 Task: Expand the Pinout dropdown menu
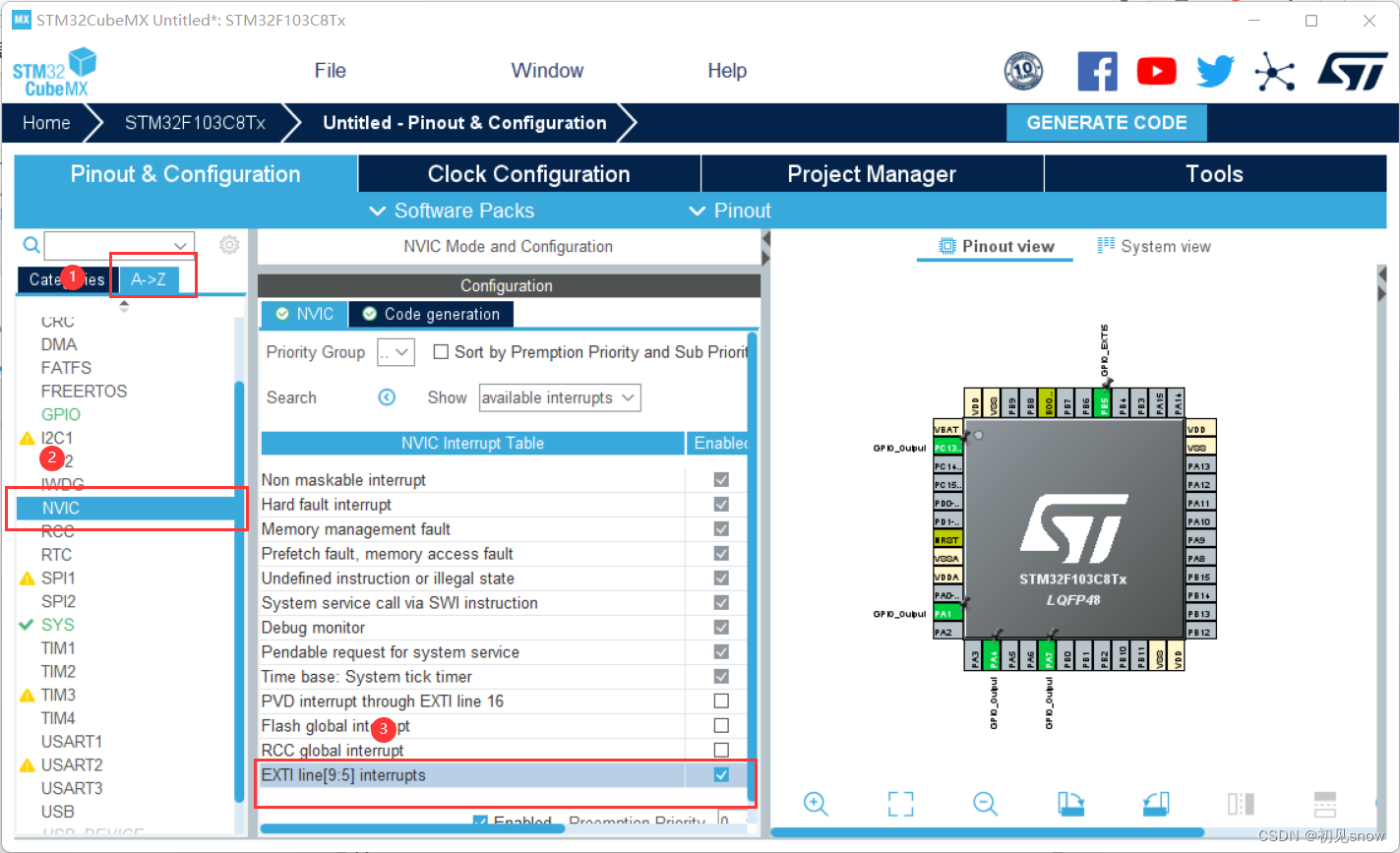tap(729, 211)
